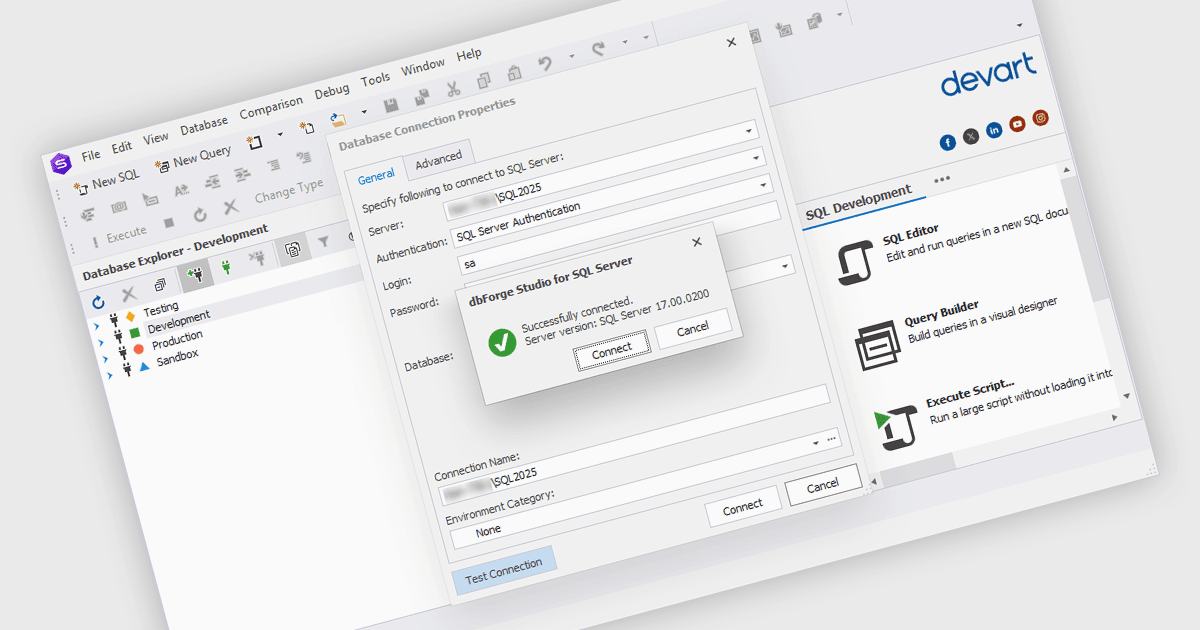
Task: Click Change Type in the toolbar
Action: click(288, 189)
